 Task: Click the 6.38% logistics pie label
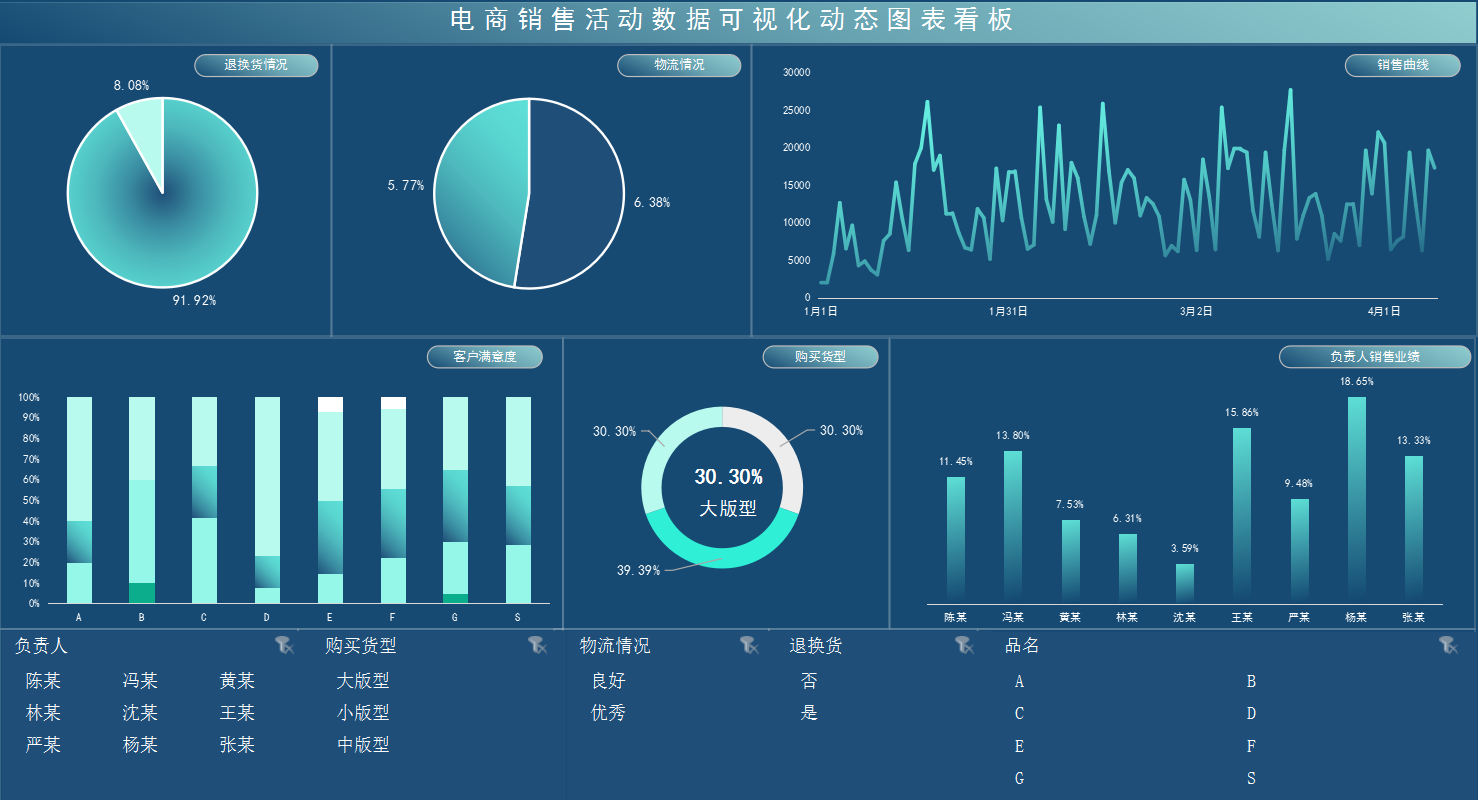(652, 202)
